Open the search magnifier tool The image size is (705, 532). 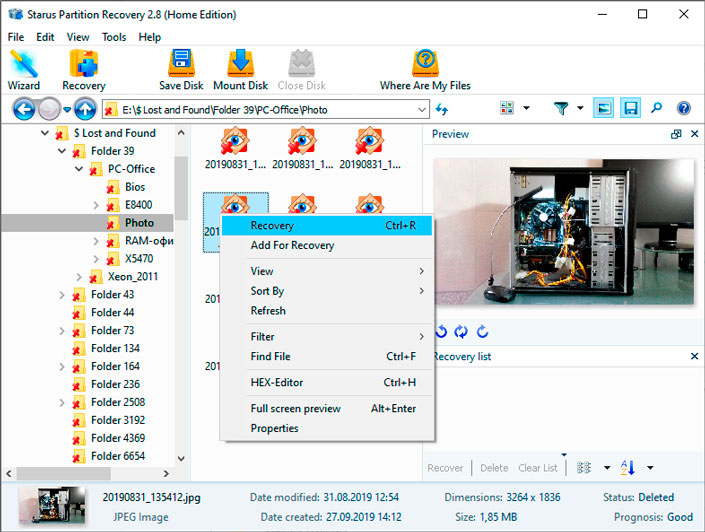656,108
